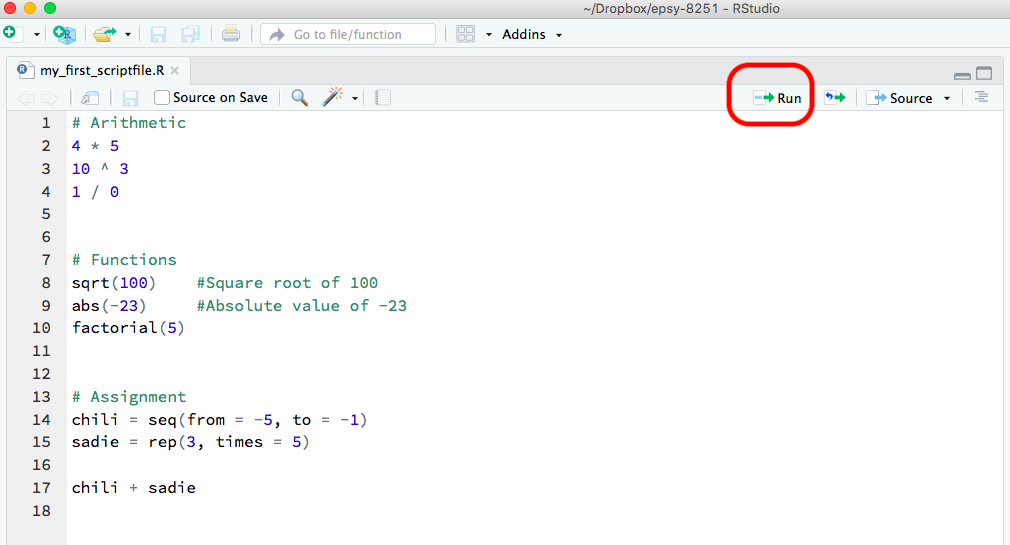Viewport: 1010px width, 545px height.
Task: Click the Go to file/function field
Action: tap(348, 34)
